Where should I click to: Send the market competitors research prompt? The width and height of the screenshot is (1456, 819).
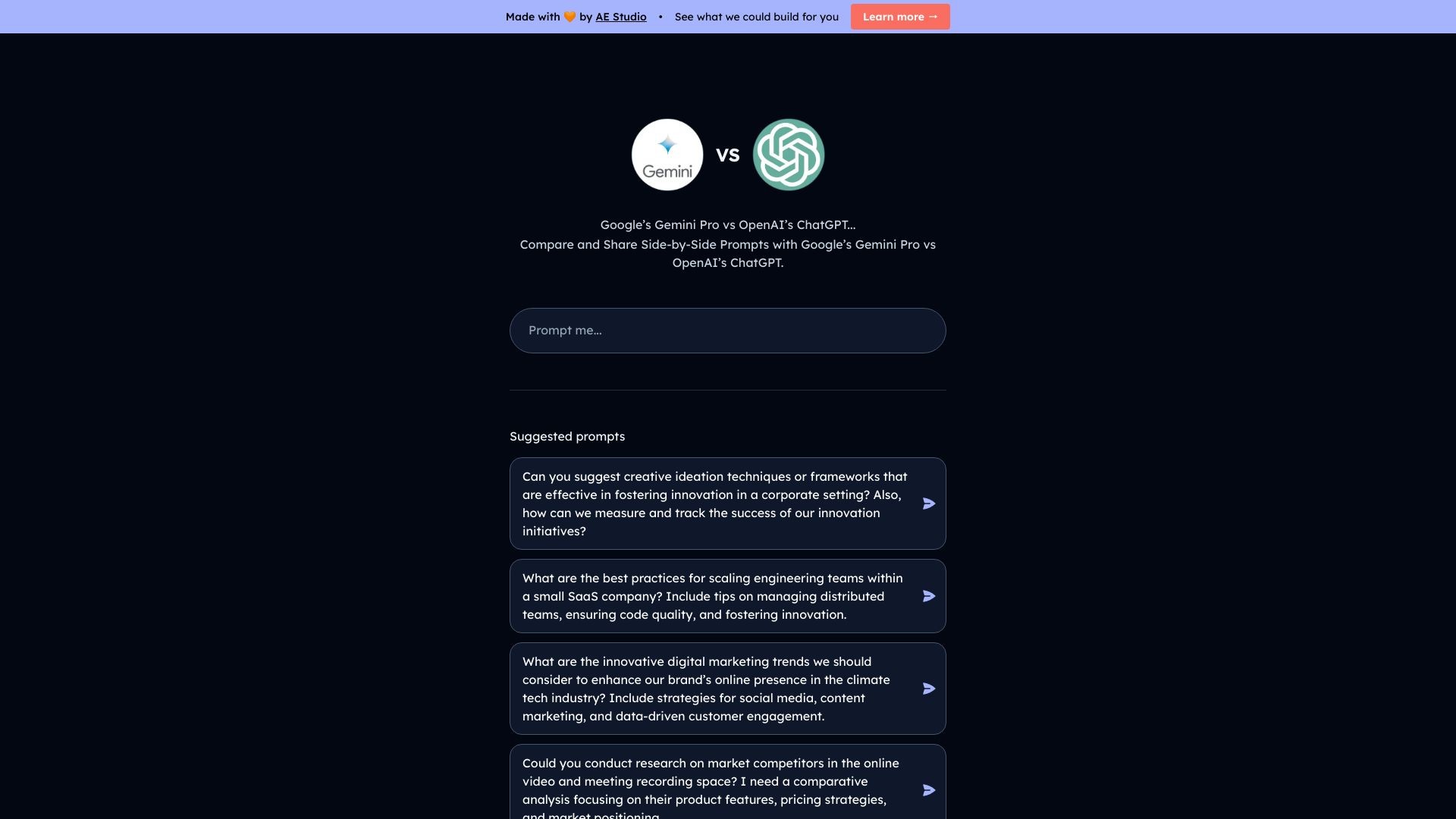pos(928,789)
